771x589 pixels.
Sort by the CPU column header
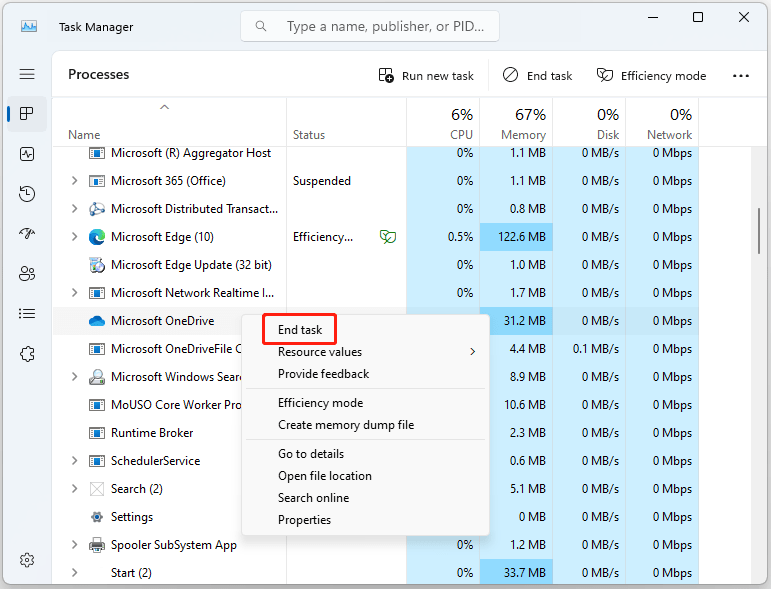coord(443,122)
